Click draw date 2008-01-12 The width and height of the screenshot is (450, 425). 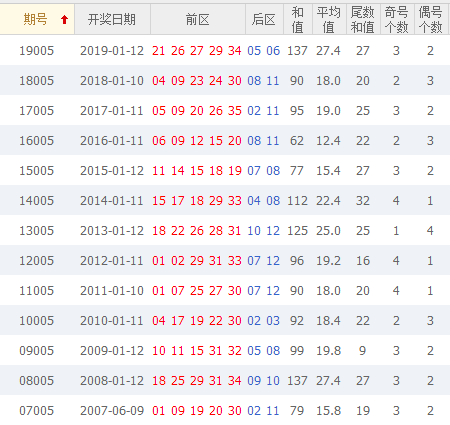click(112, 381)
